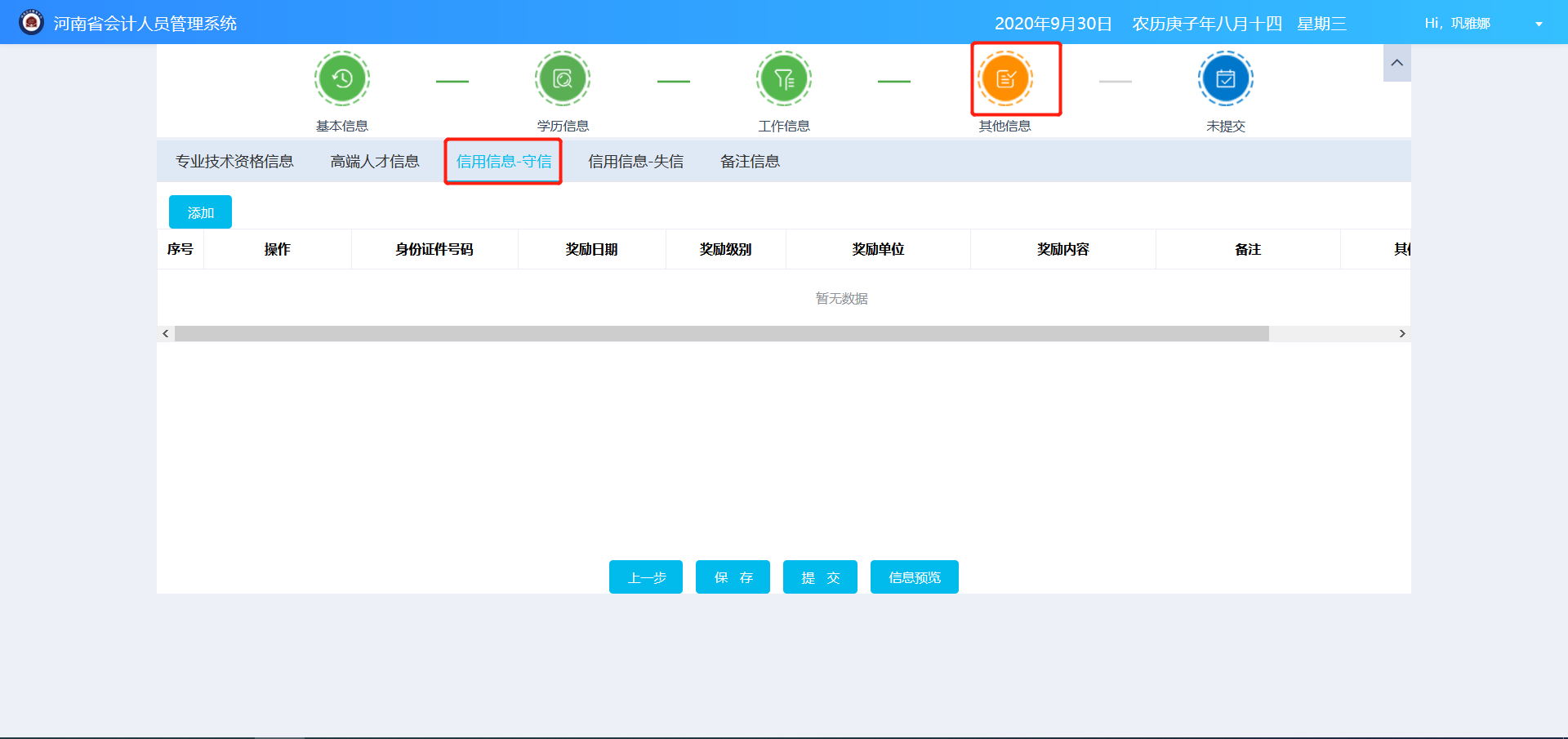Open the 高端人才信息 tab
Image resolution: width=1568 pixels, height=739 pixels.
[x=374, y=161]
